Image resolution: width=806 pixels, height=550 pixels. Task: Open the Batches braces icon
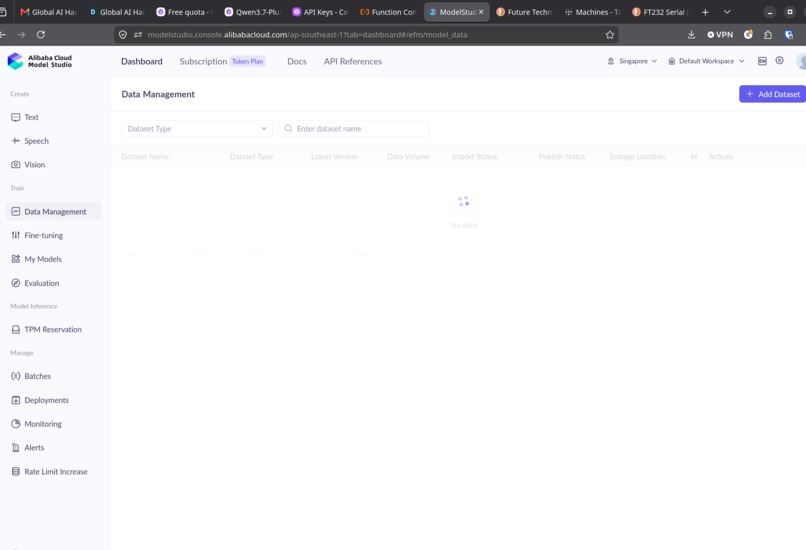click(16, 376)
